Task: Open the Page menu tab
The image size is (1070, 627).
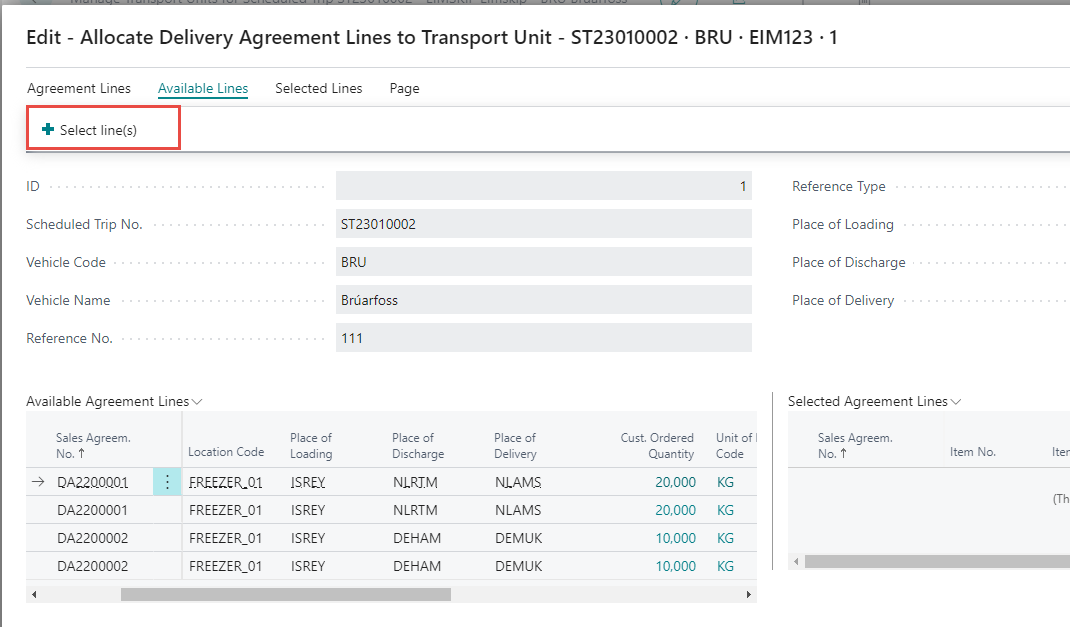Action: [404, 88]
